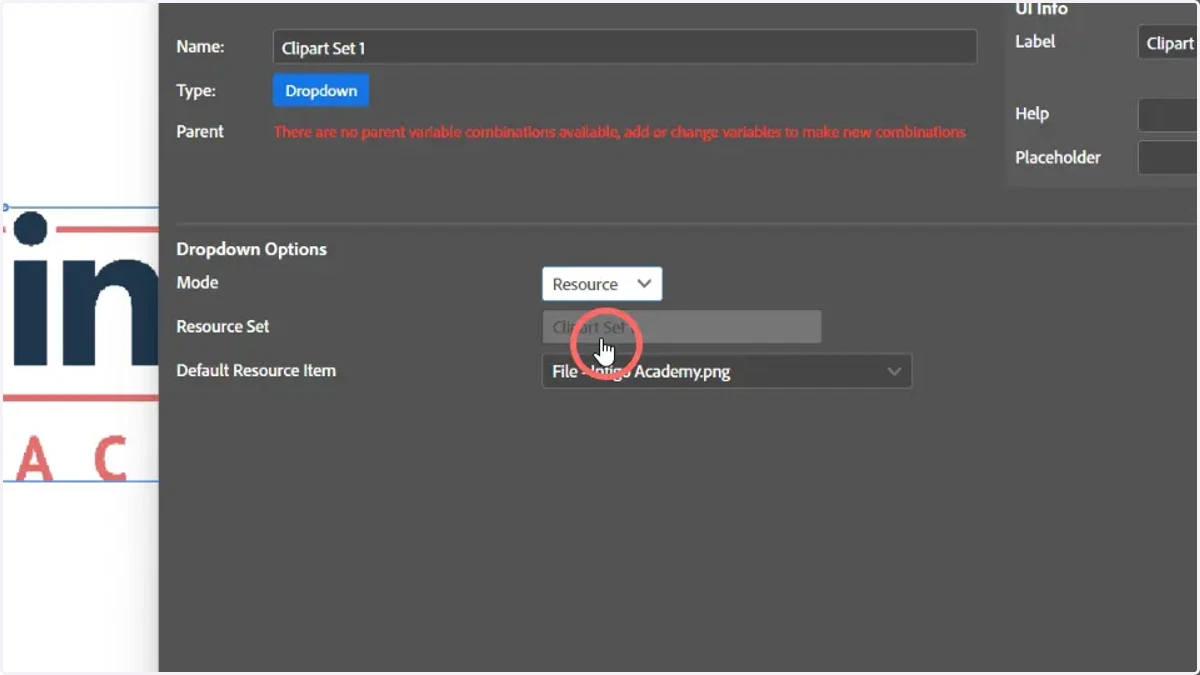This screenshot has width=1200, height=675.
Task: Click the Help input field
Action: (x=1168, y=115)
